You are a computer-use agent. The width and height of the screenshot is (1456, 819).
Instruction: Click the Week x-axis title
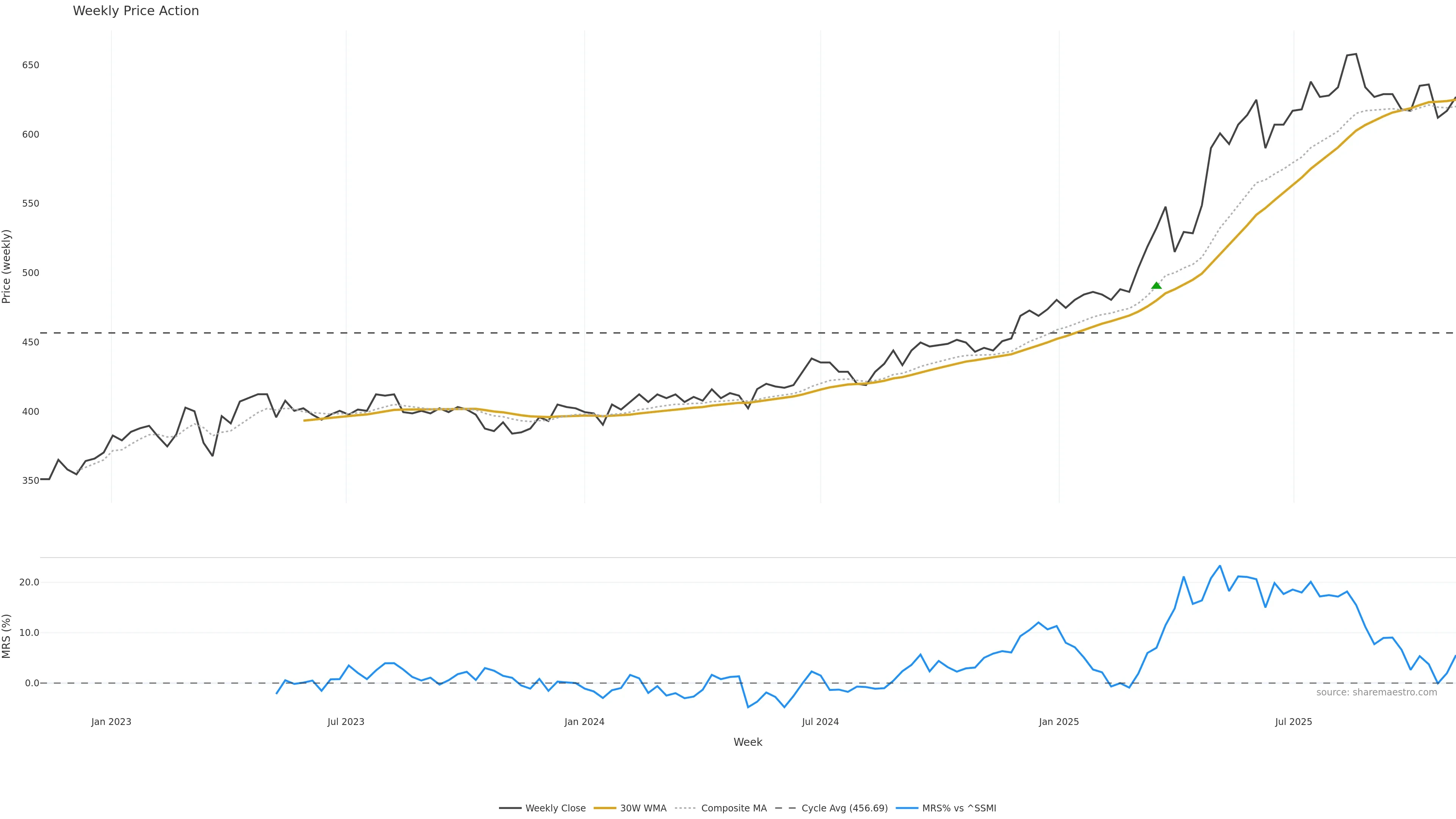pyautogui.click(x=748, y=742)
